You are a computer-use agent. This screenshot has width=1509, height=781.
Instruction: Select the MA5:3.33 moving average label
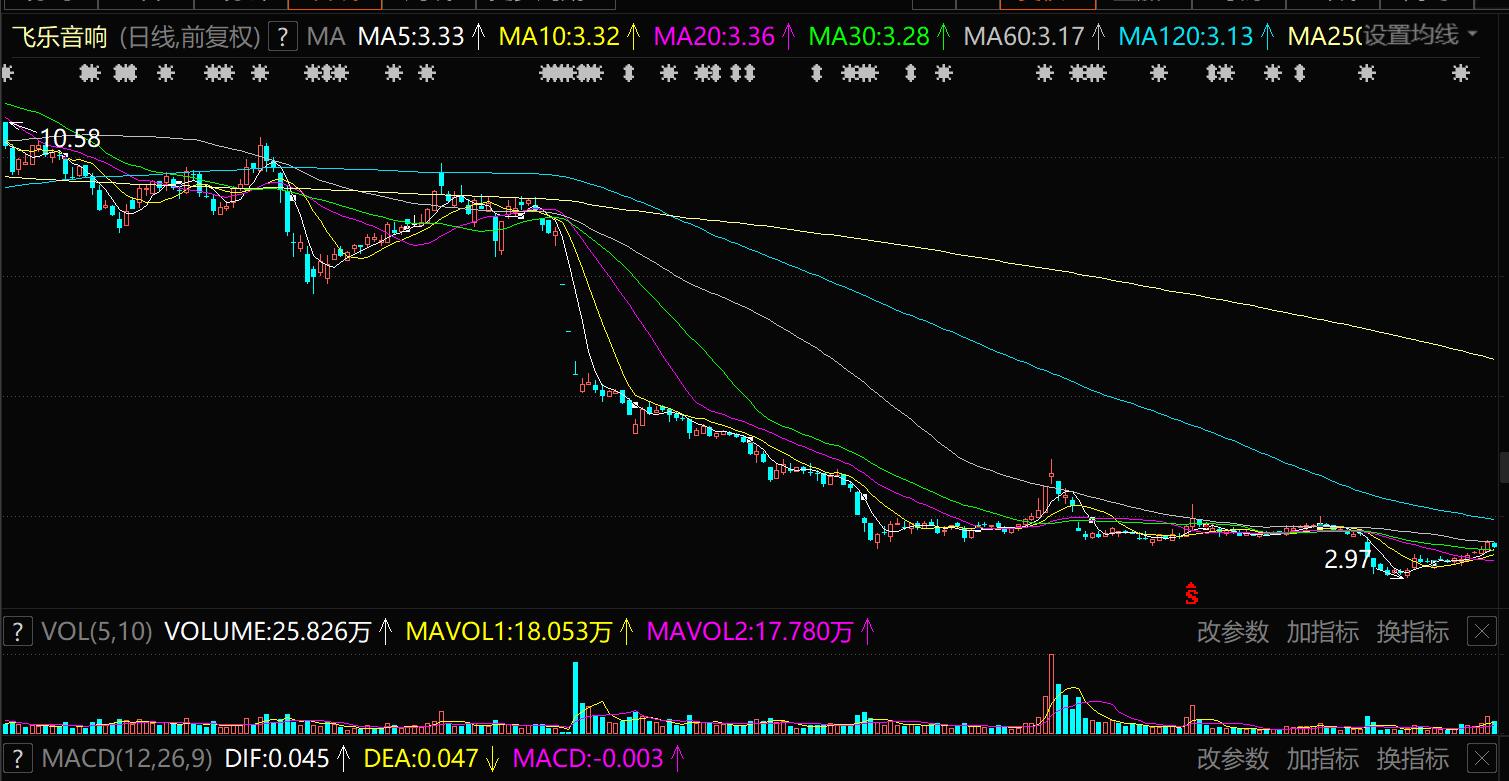pos(410,38)
